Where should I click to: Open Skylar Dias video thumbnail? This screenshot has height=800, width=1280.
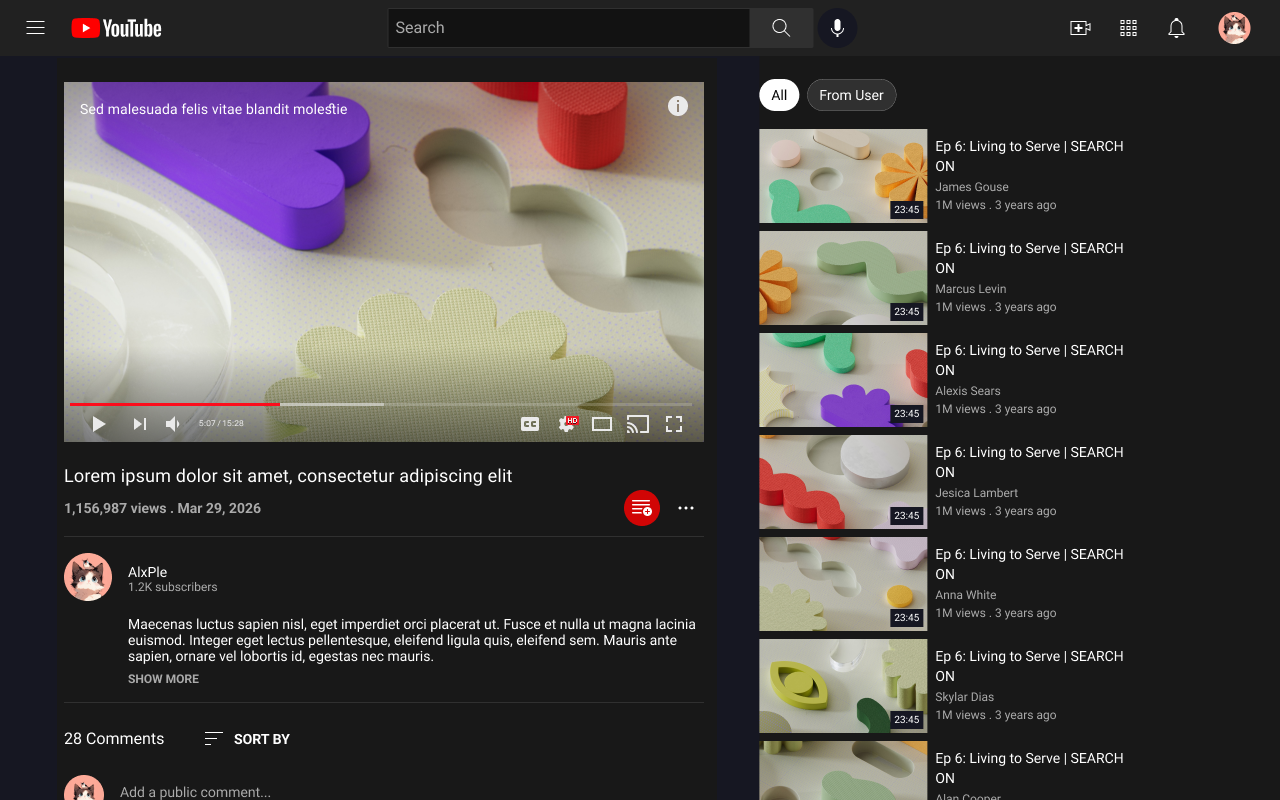pyautogui.click(x=843, y=686)
